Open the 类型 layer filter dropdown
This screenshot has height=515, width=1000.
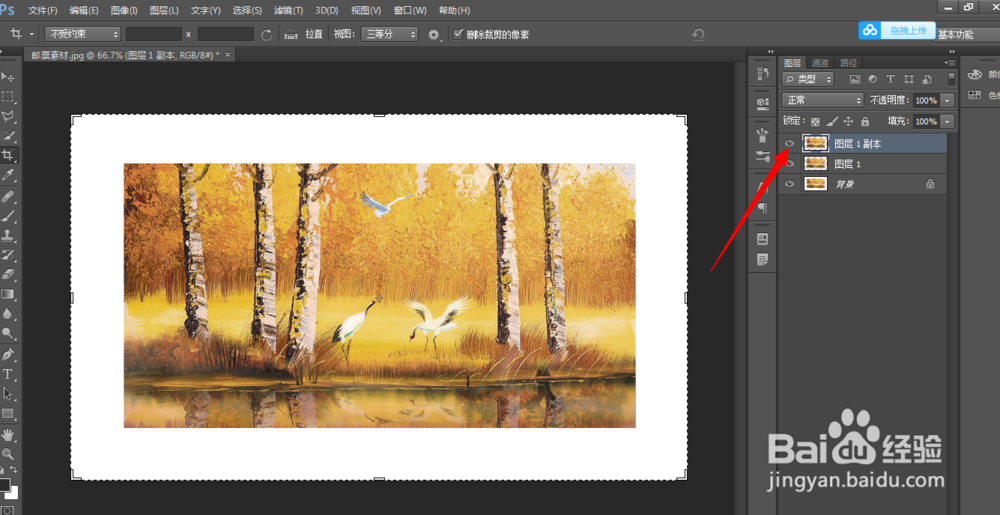807,79
